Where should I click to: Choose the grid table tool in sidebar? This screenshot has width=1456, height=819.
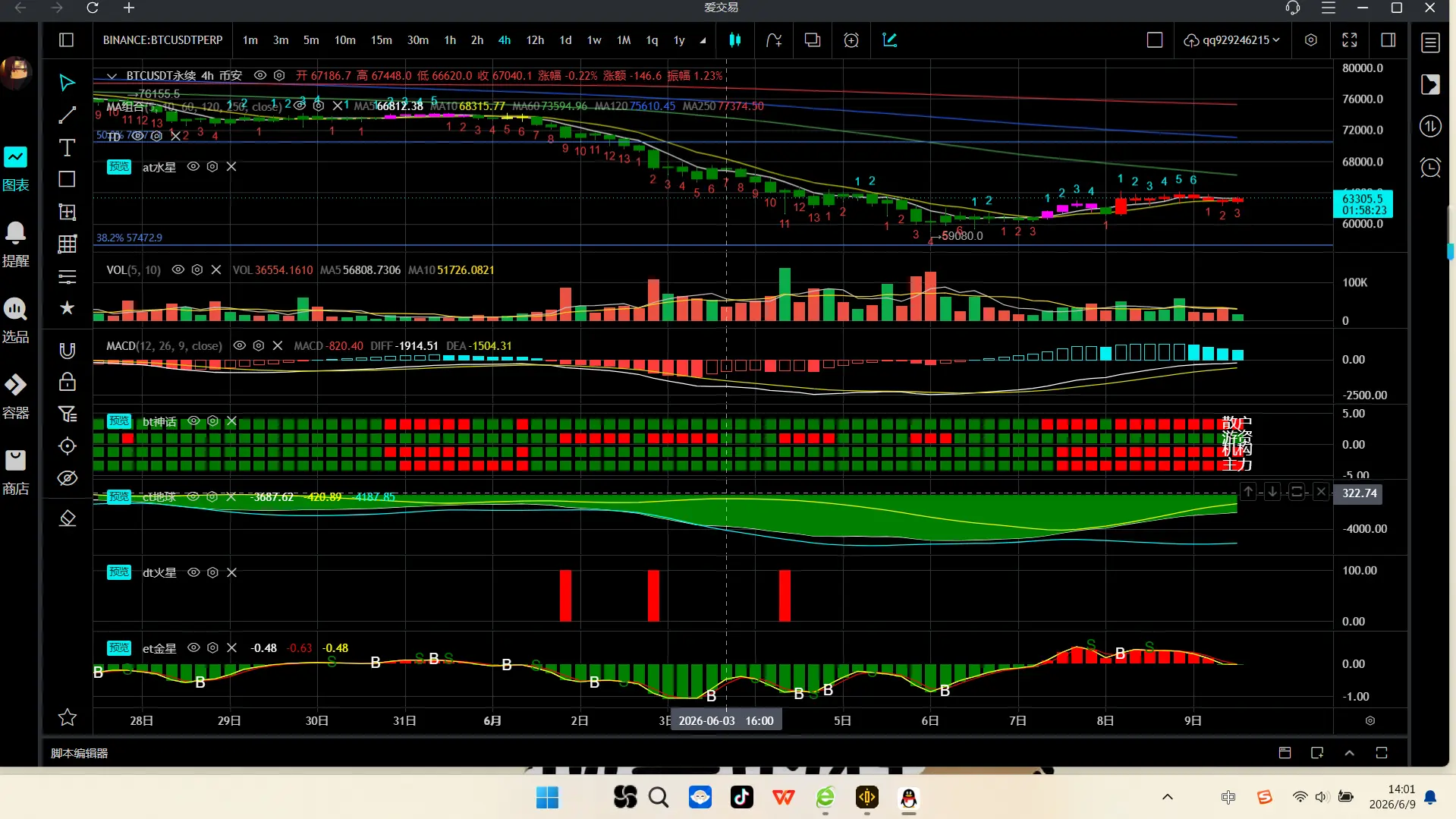click(67, 244)
